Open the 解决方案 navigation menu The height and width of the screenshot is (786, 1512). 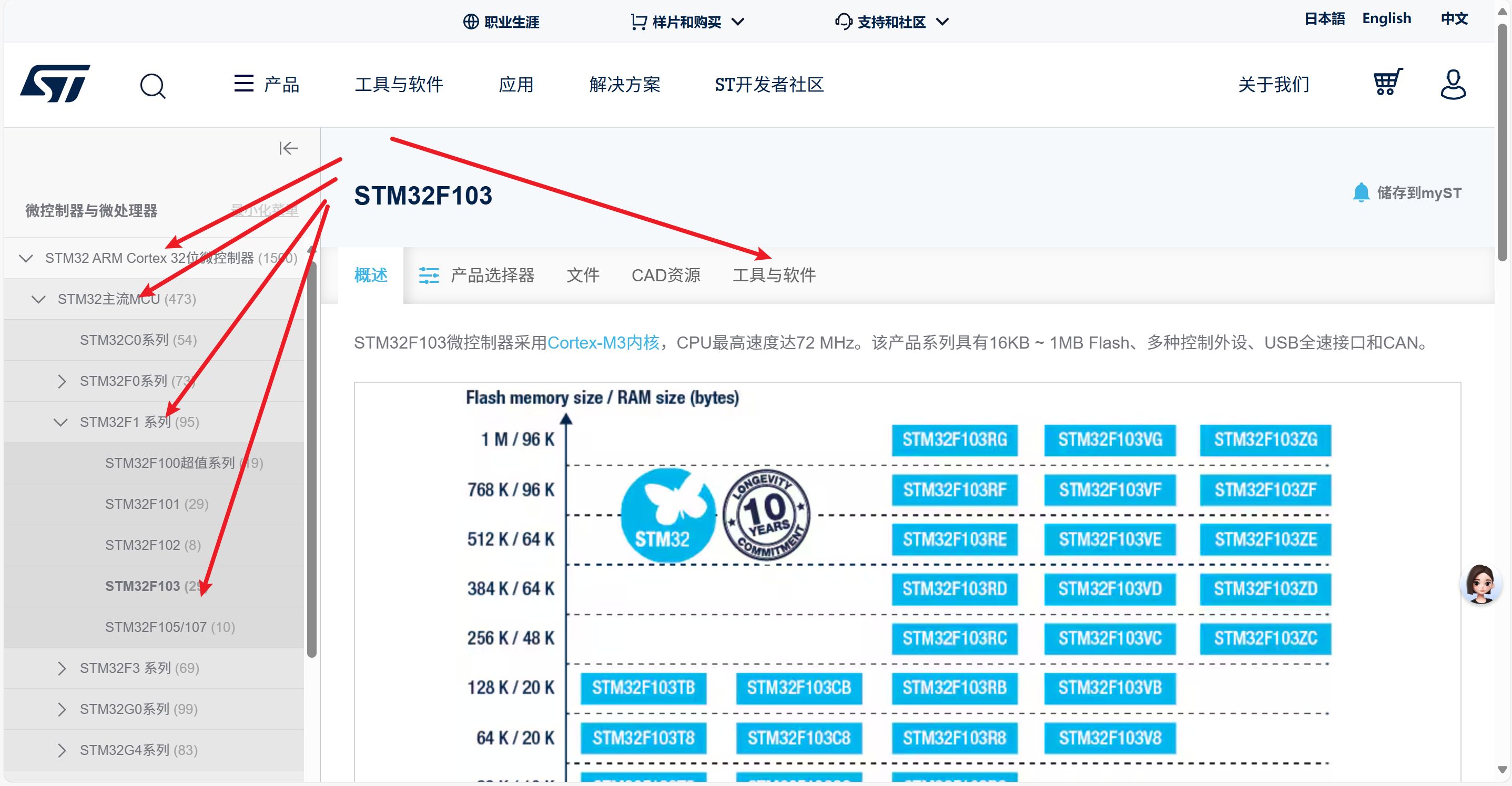[625, 85]
